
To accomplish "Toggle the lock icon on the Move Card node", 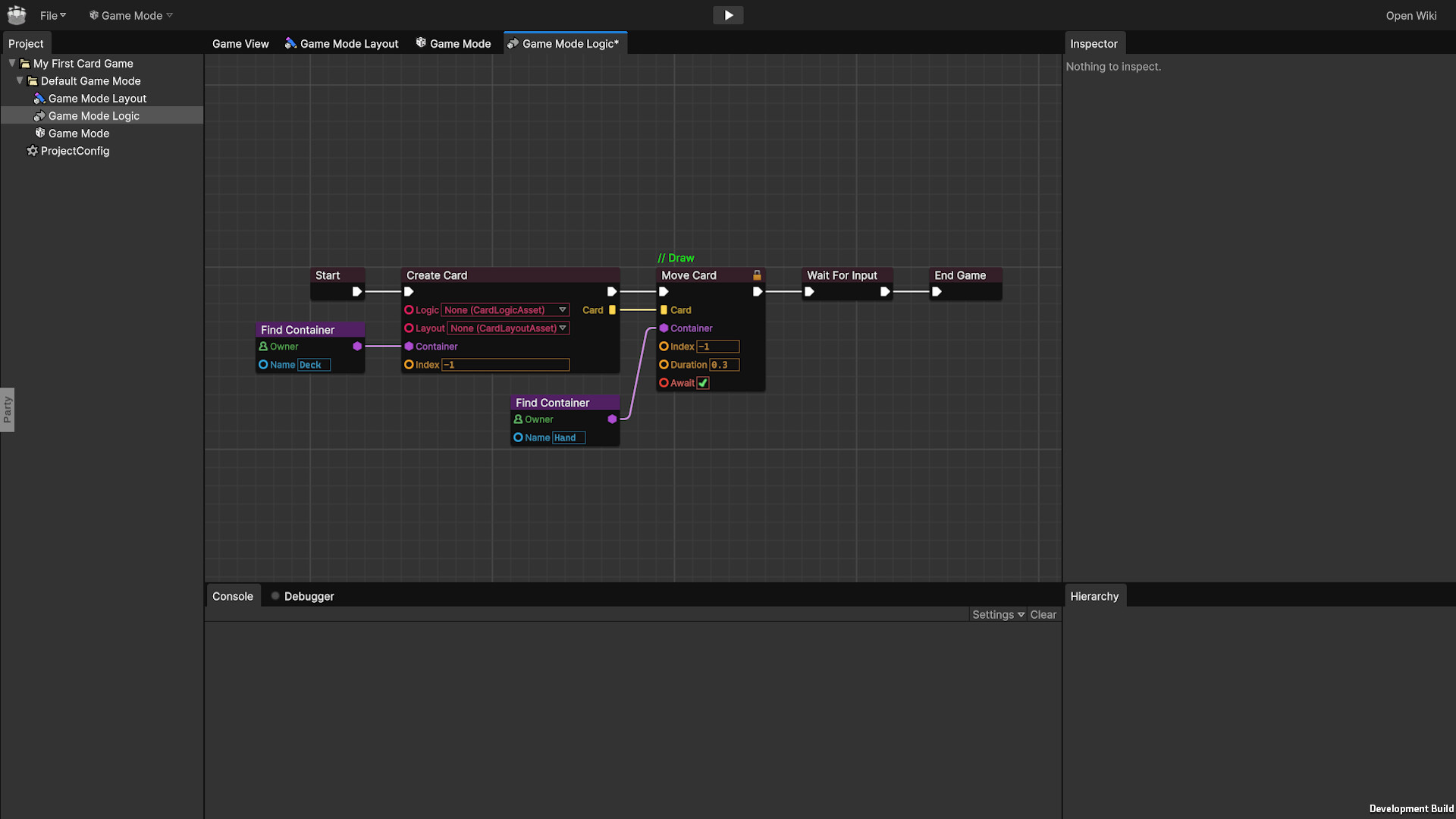I will click(758, 275).
